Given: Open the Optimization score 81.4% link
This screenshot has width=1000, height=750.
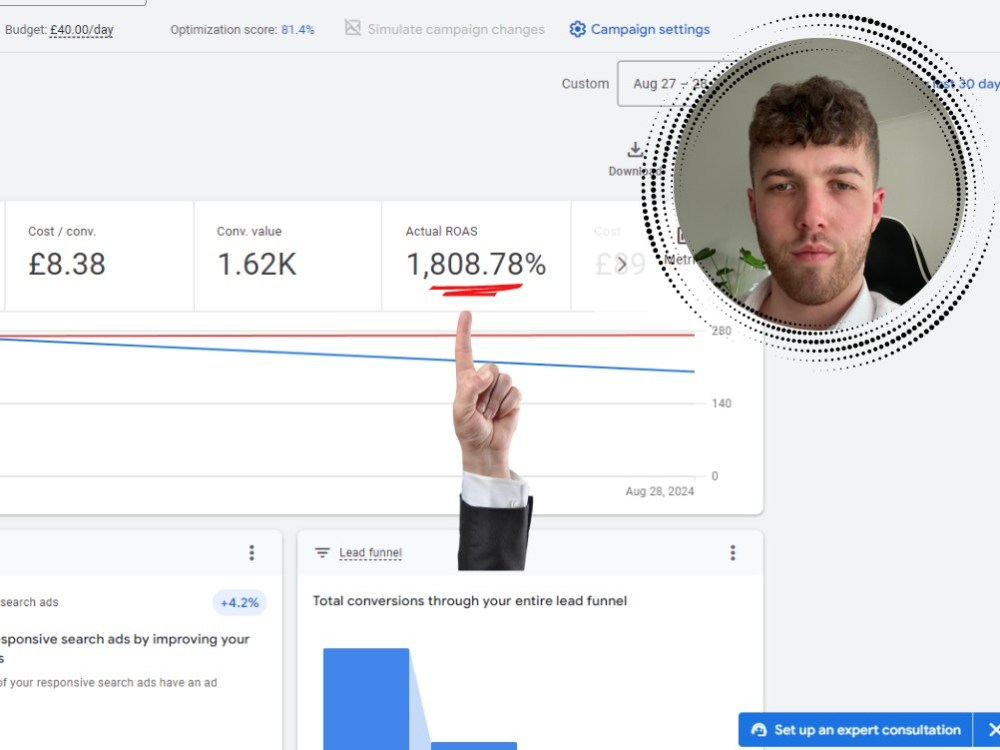Looking at the screenshot, I should pyautogui.click(x=298, y=30).
